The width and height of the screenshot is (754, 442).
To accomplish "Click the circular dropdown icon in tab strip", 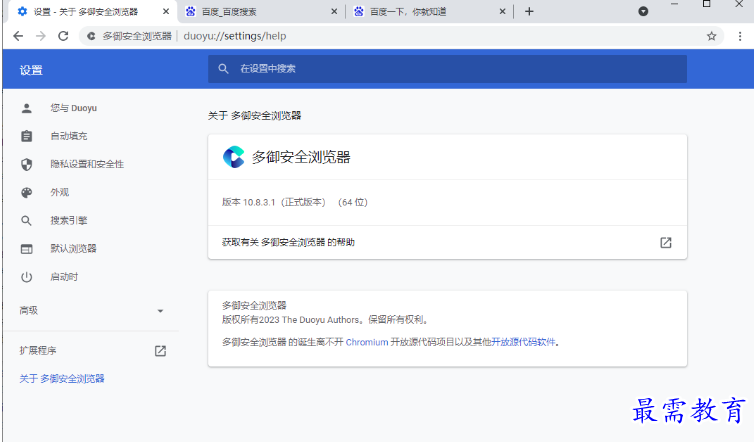I will (643, 11).
